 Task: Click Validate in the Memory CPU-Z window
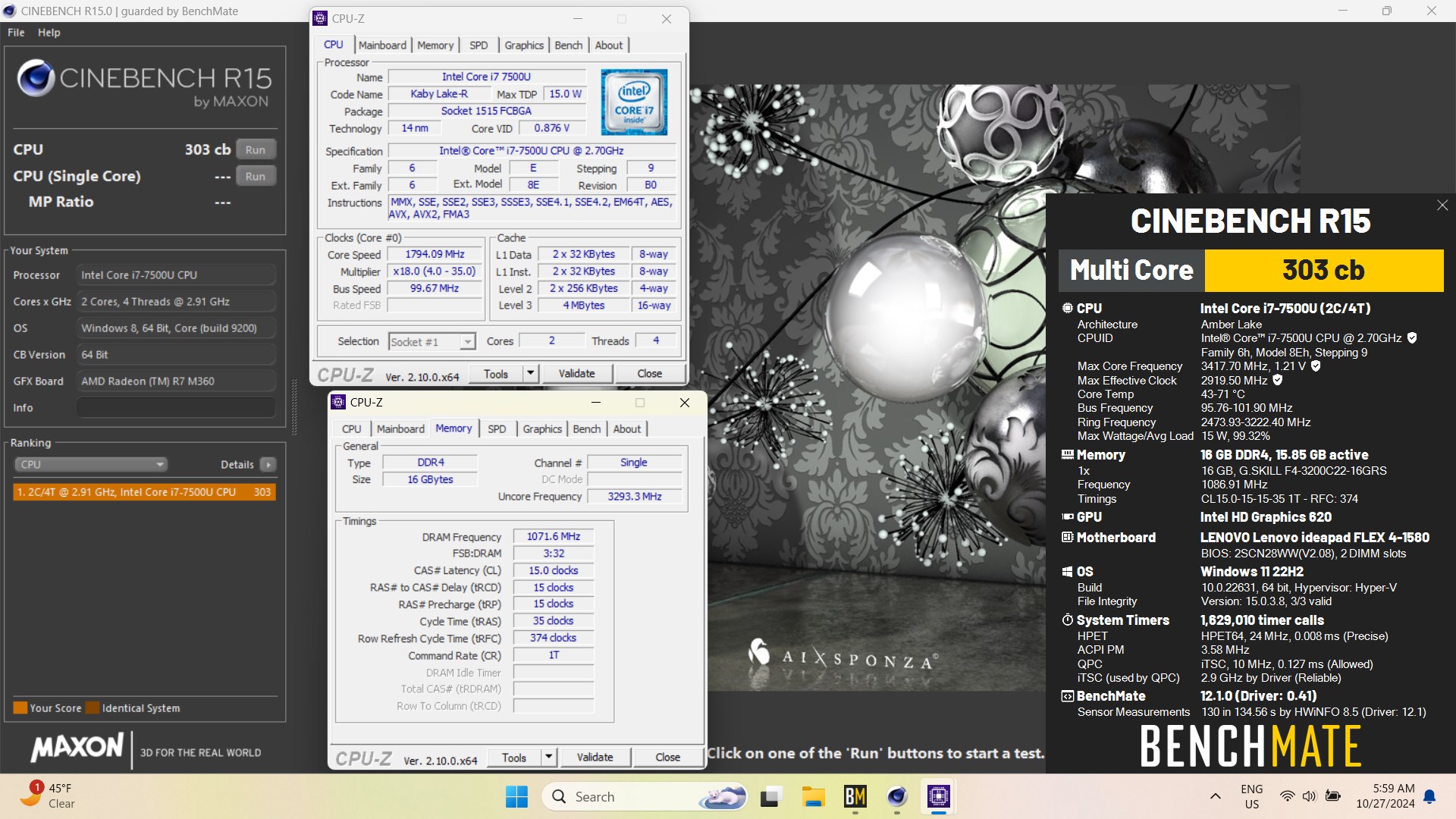pos(595,758)
